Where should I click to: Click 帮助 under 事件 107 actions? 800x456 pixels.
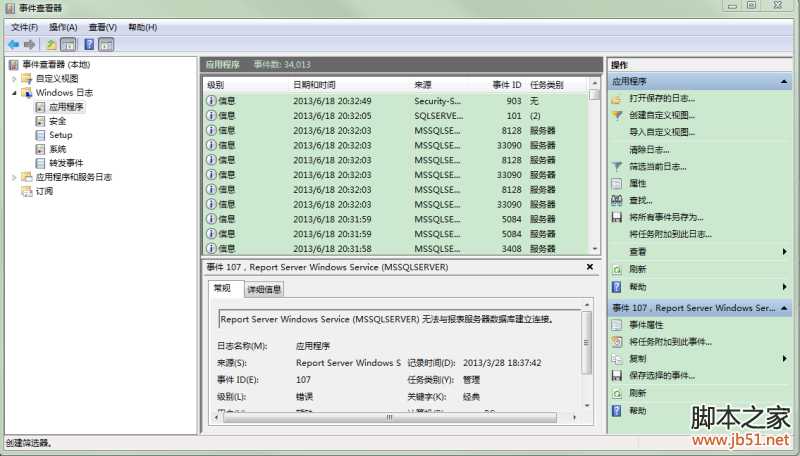click(638, 411)
